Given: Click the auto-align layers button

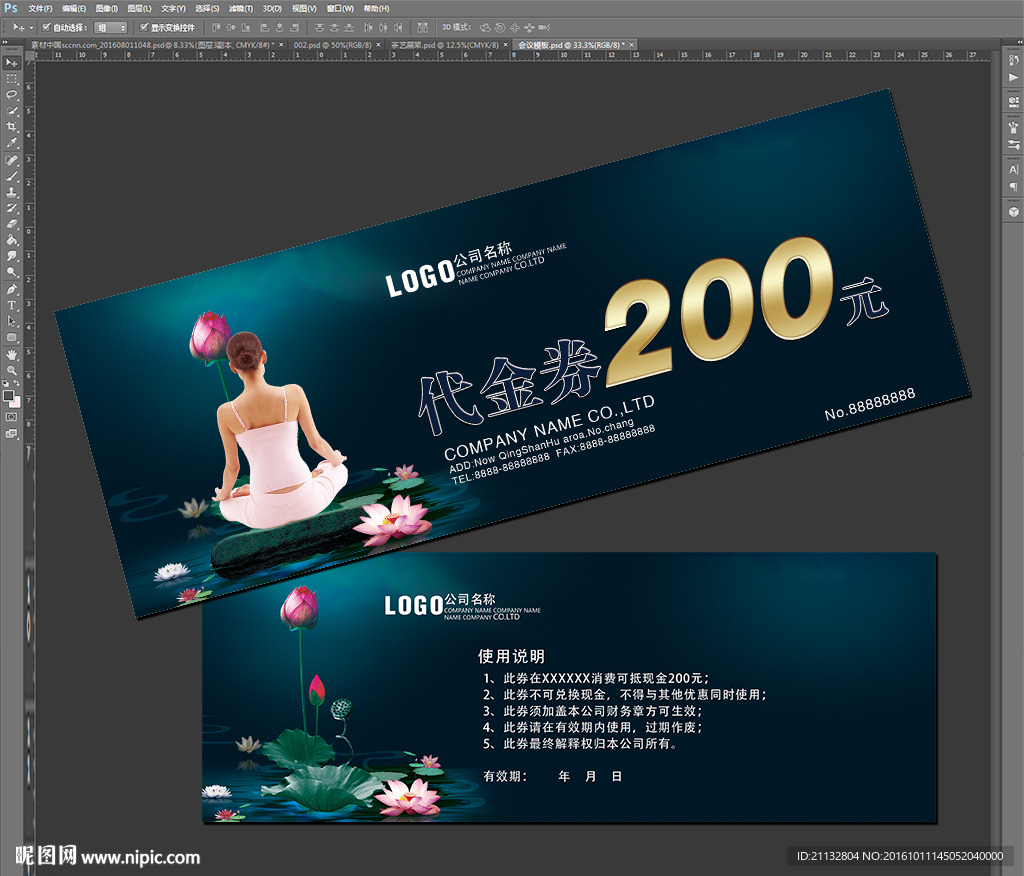Looking at the screenshot, I should coord(423,27).
